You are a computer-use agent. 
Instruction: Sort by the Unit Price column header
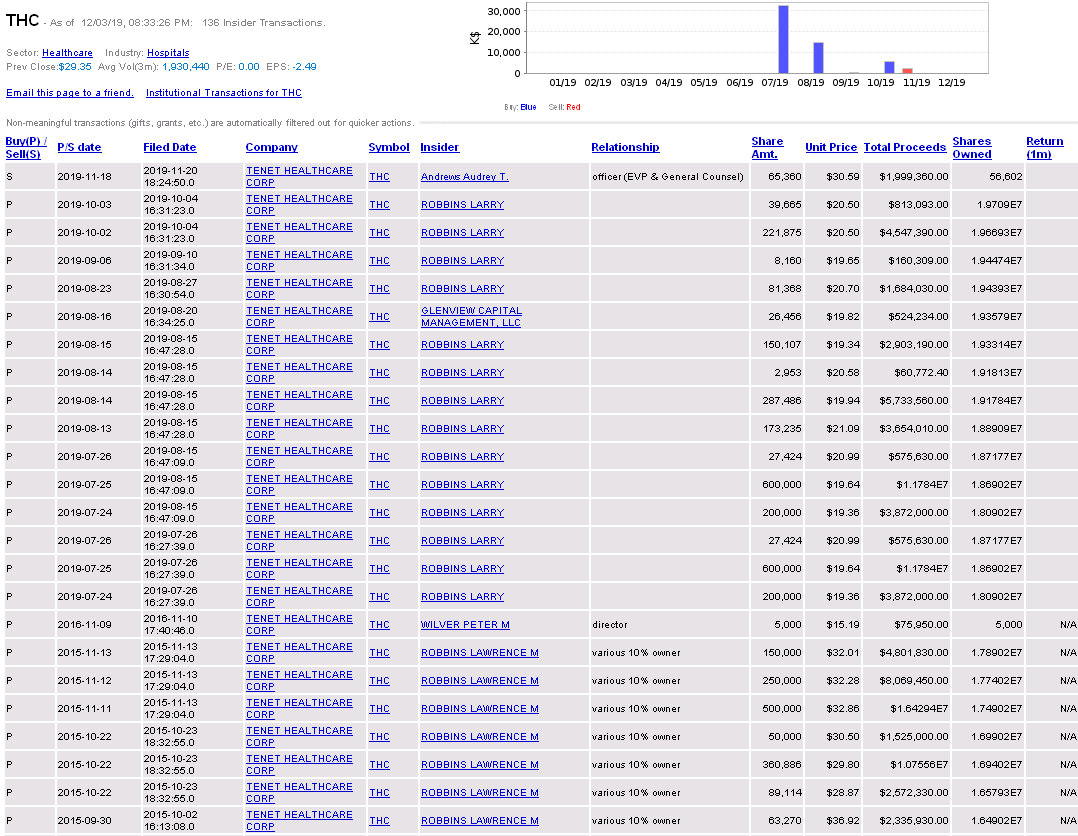[831, 147]
